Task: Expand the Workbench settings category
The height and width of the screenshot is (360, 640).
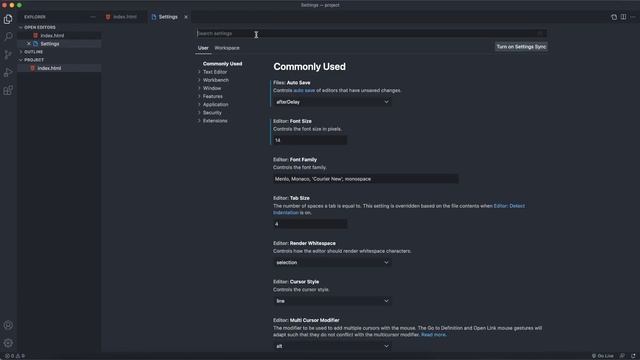Action: pyautogui.click(x=216, y=80)
